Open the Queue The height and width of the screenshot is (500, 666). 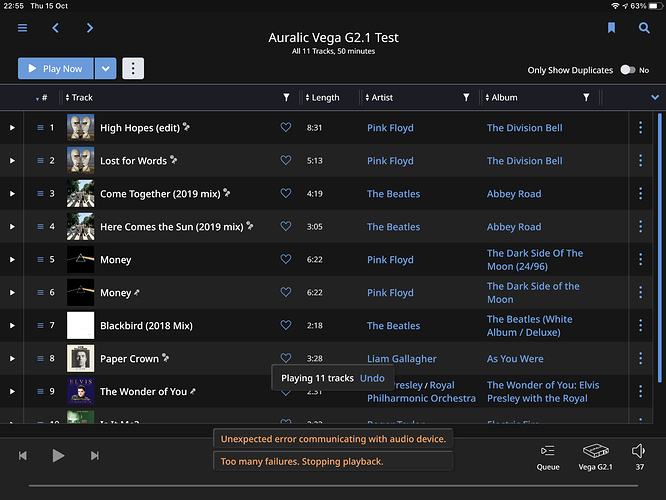[x=547, y=458]
